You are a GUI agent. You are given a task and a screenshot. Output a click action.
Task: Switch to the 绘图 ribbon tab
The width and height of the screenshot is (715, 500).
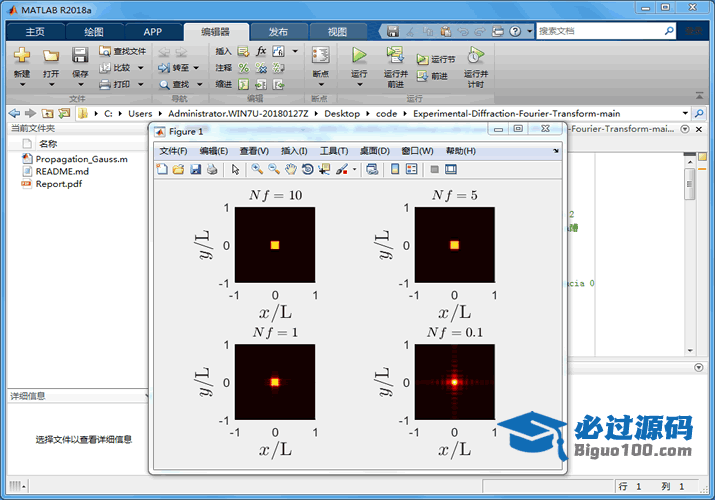(93, 31)
